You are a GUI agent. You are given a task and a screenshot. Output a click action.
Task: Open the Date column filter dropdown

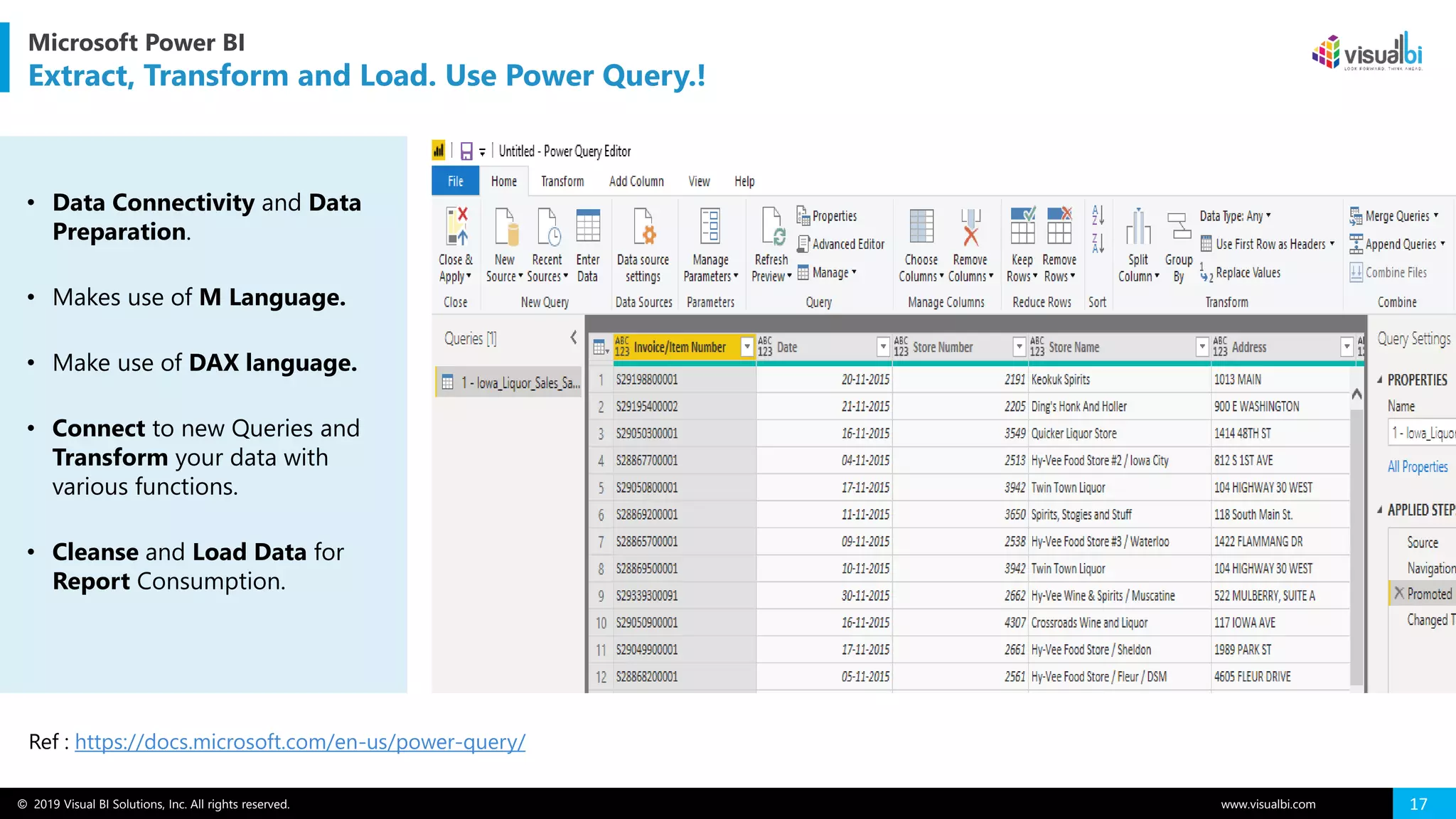(883, 347)
